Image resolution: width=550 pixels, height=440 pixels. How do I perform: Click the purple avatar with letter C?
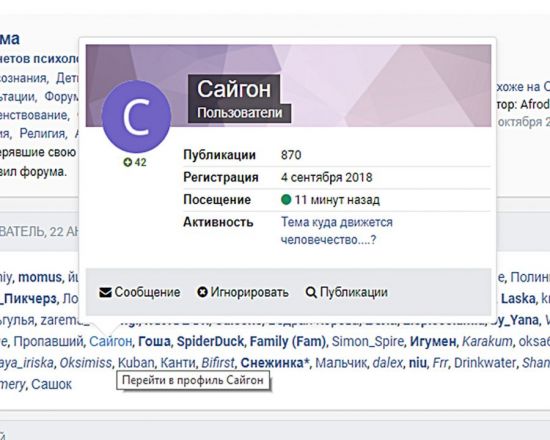pyautogui.click(x=136, y=116)
